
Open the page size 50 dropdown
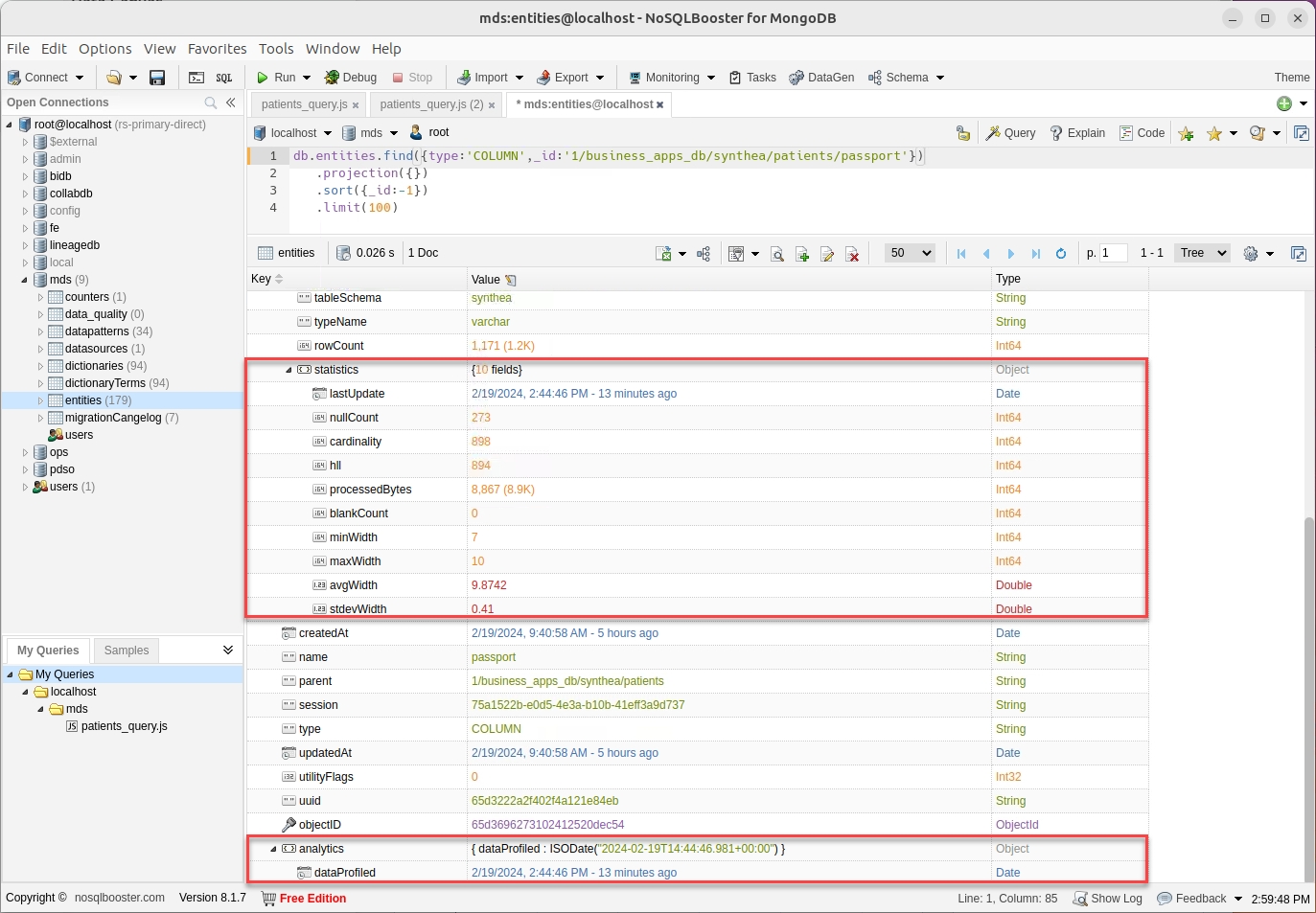coord(910,253)
